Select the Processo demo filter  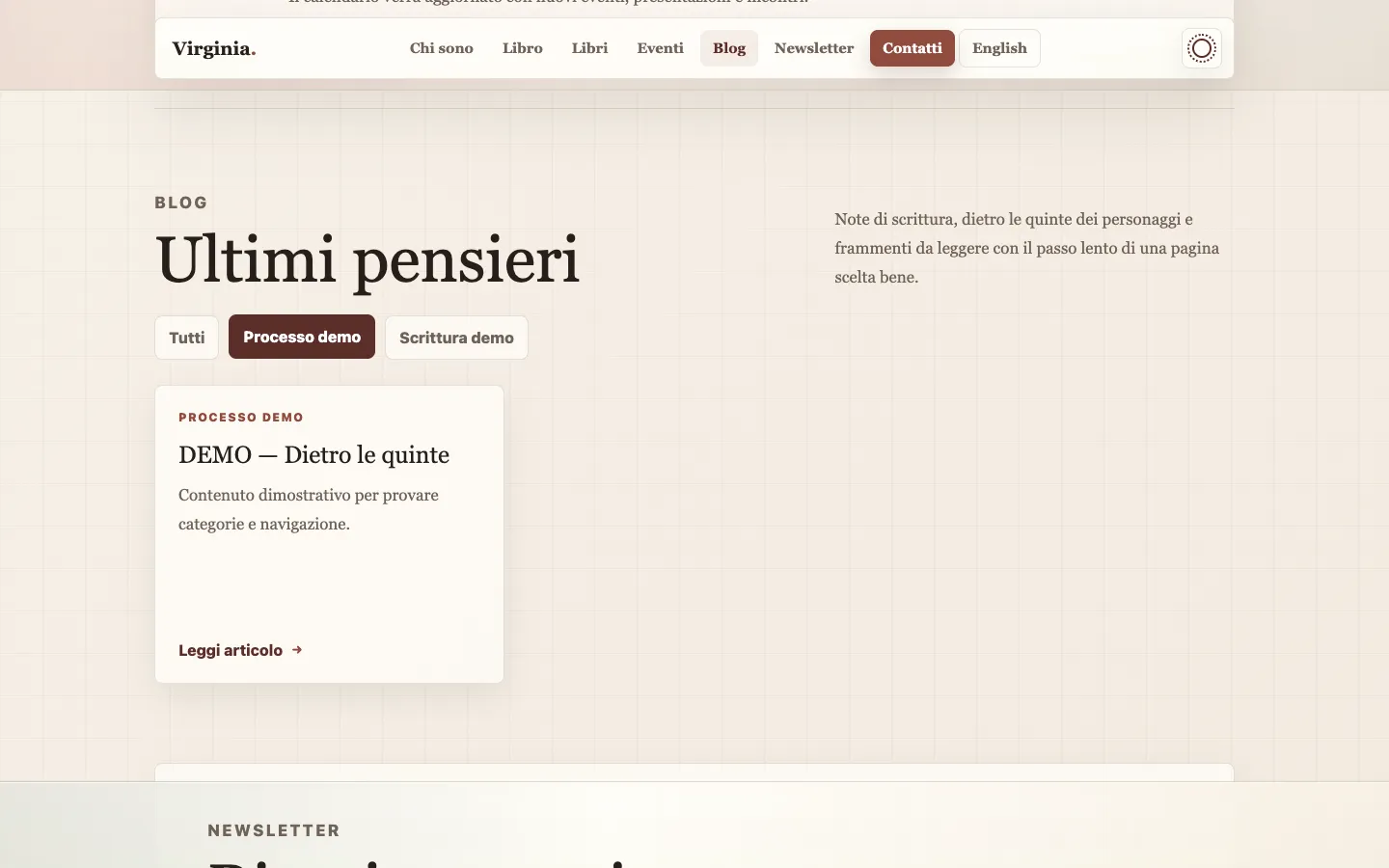tap(302, 337)
